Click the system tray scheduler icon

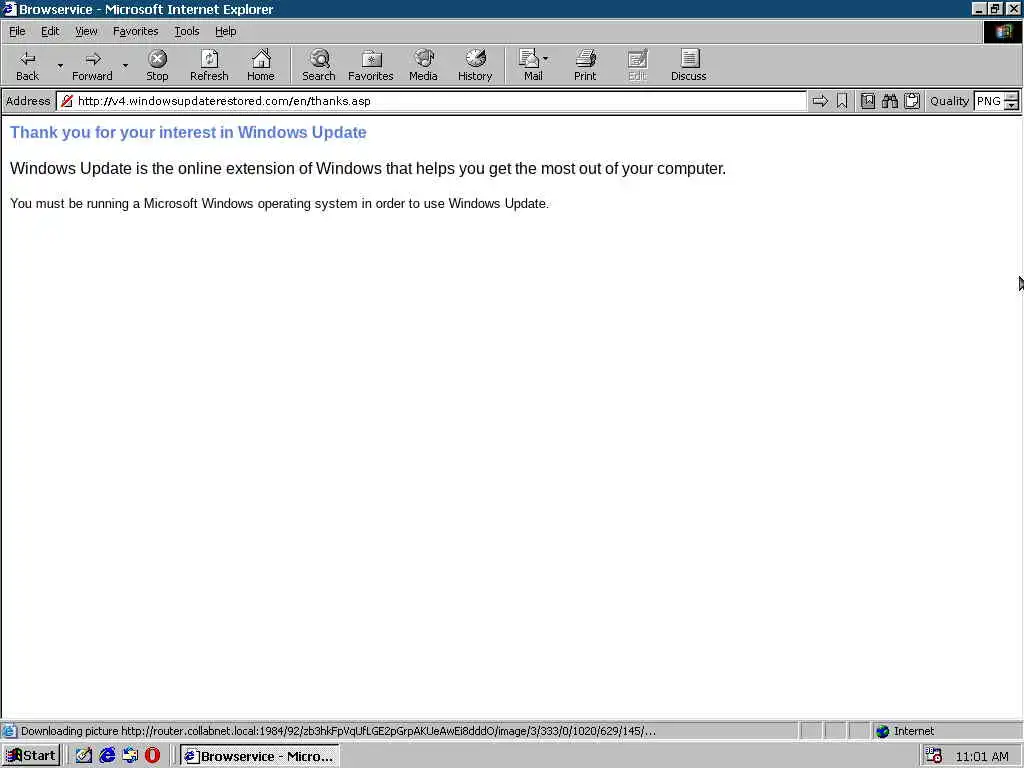pos(933,756)
